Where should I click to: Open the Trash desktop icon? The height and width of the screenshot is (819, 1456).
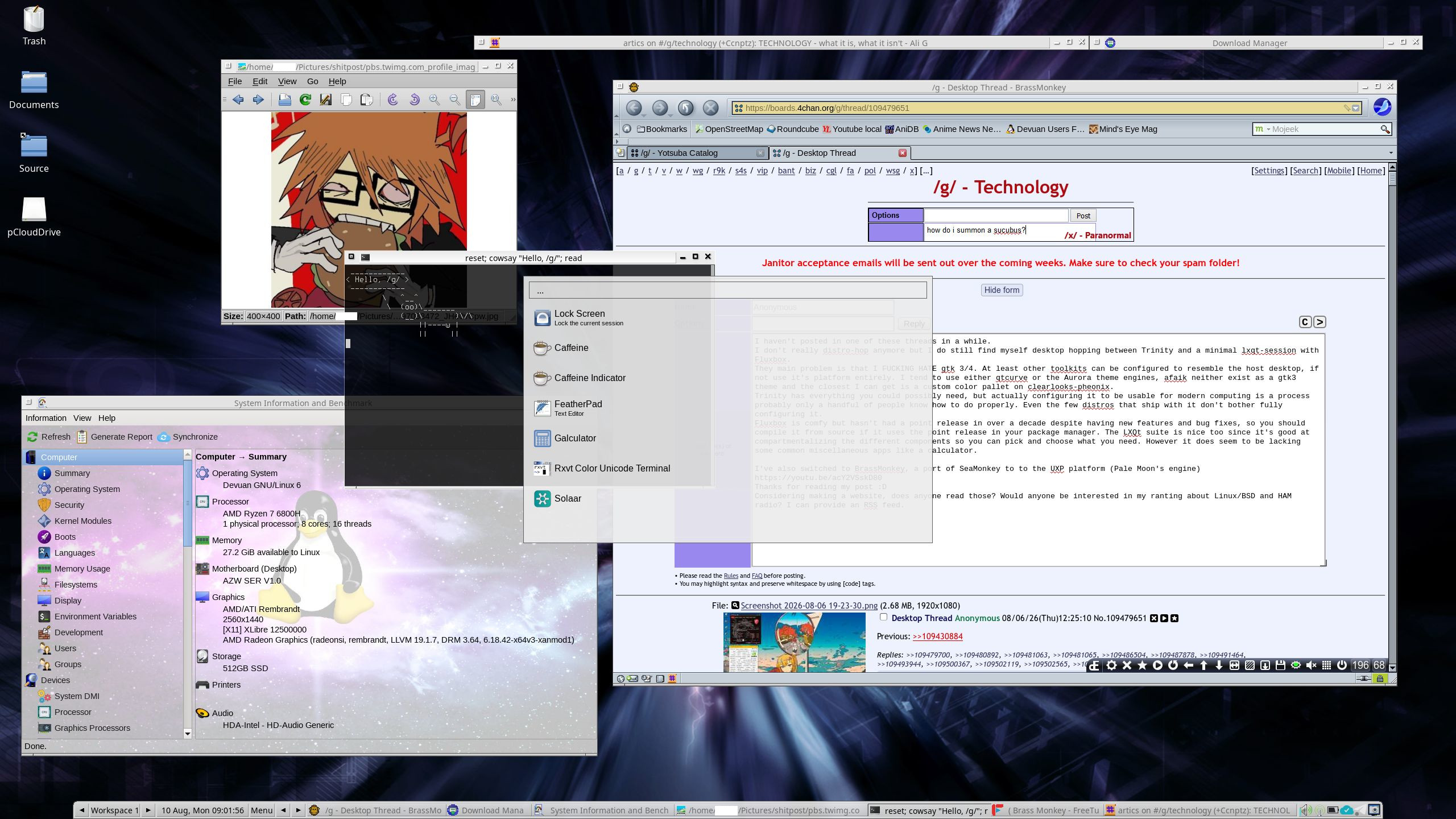pyautogui.click(x=34, y=26)
